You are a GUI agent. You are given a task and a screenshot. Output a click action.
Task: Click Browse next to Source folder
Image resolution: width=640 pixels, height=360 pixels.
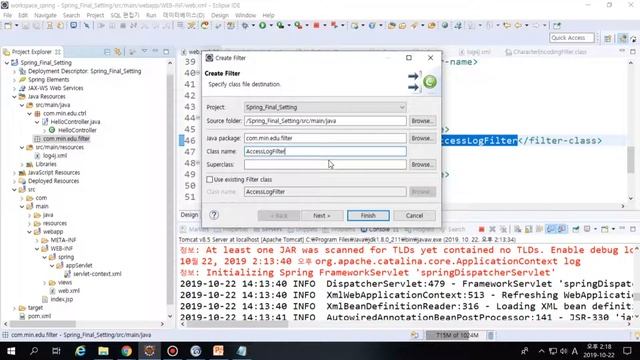[422, 121]
